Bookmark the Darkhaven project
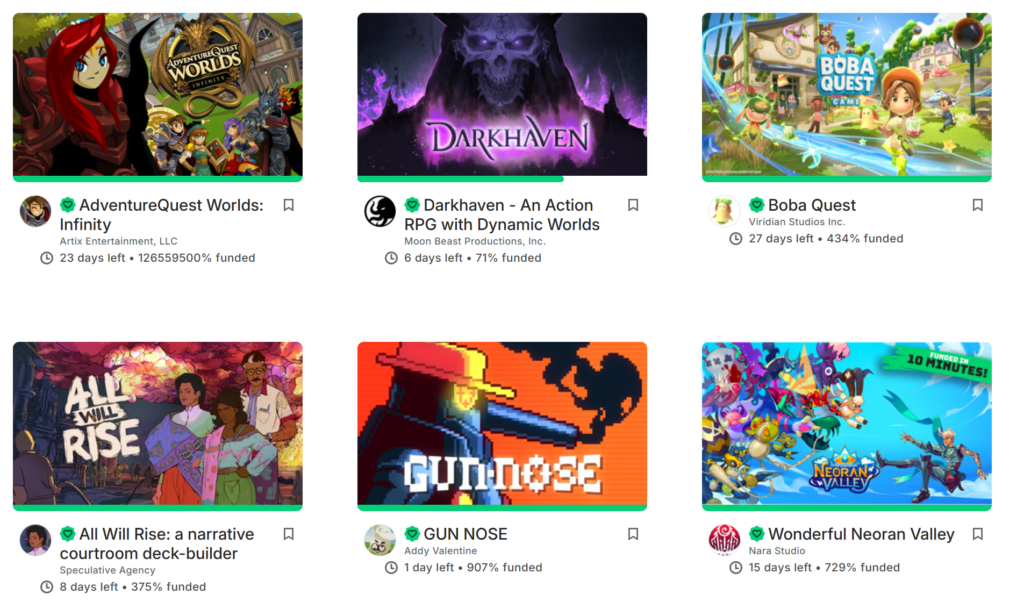The height and width of the screenshot is (602, 1024). click(x=633, y=205)
